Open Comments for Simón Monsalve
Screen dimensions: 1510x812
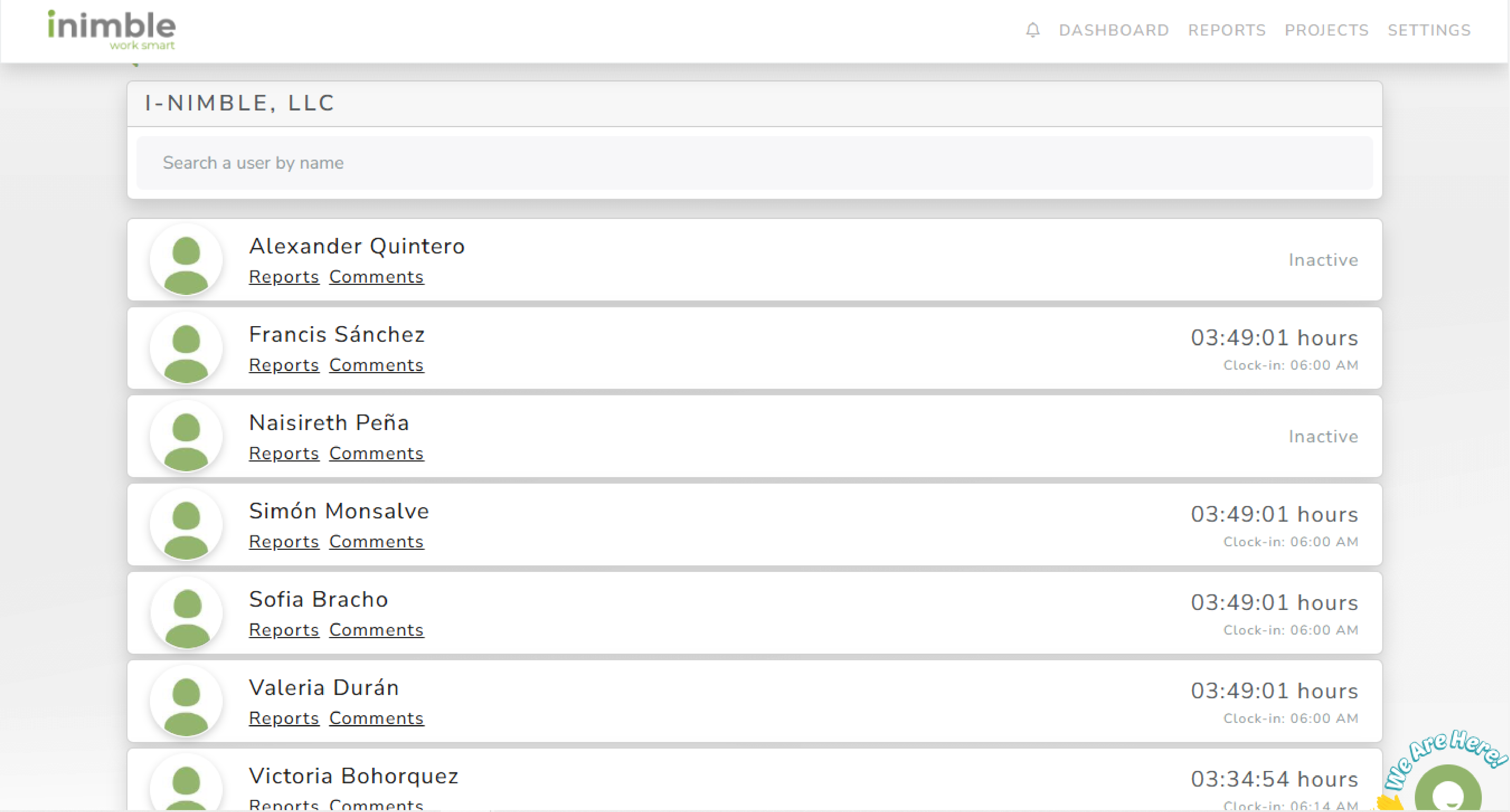[x=376, y=542]
